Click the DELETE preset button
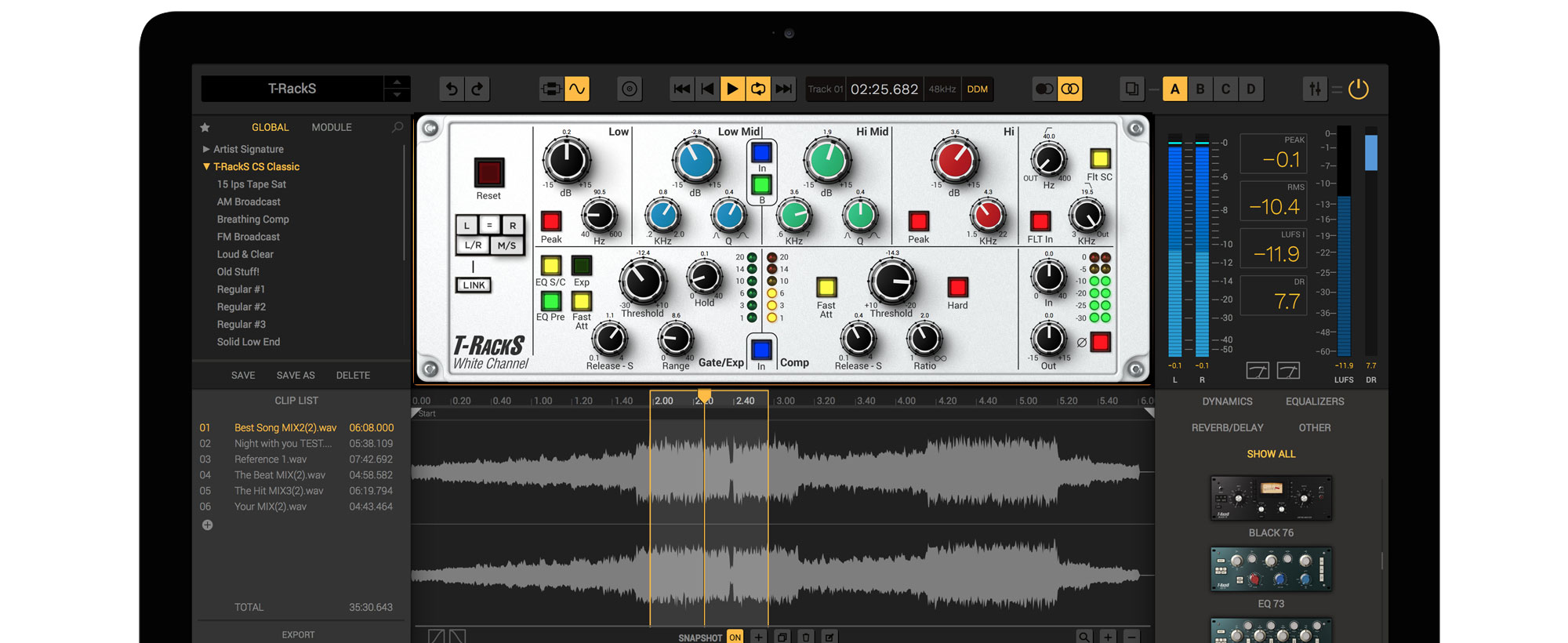The width and height of the screenshot is (1568, 643). click(353, 376)
